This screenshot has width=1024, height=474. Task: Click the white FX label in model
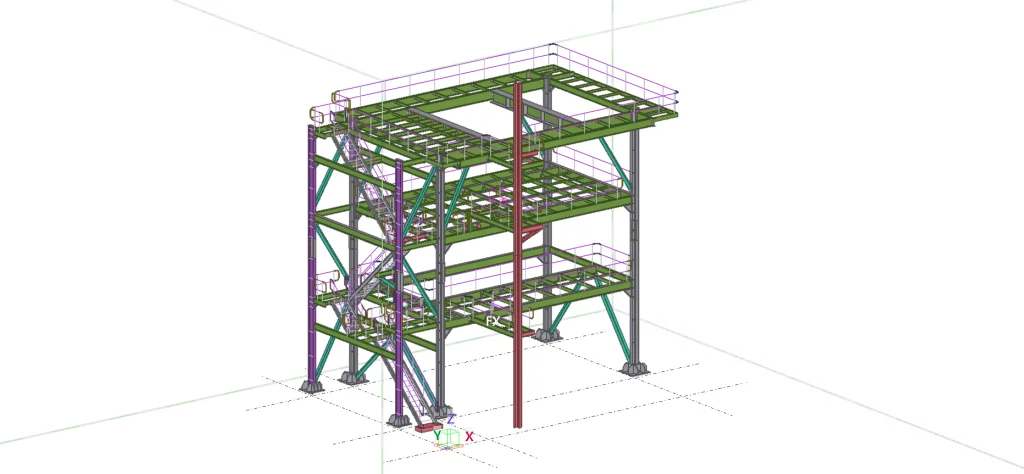[494, 321]
